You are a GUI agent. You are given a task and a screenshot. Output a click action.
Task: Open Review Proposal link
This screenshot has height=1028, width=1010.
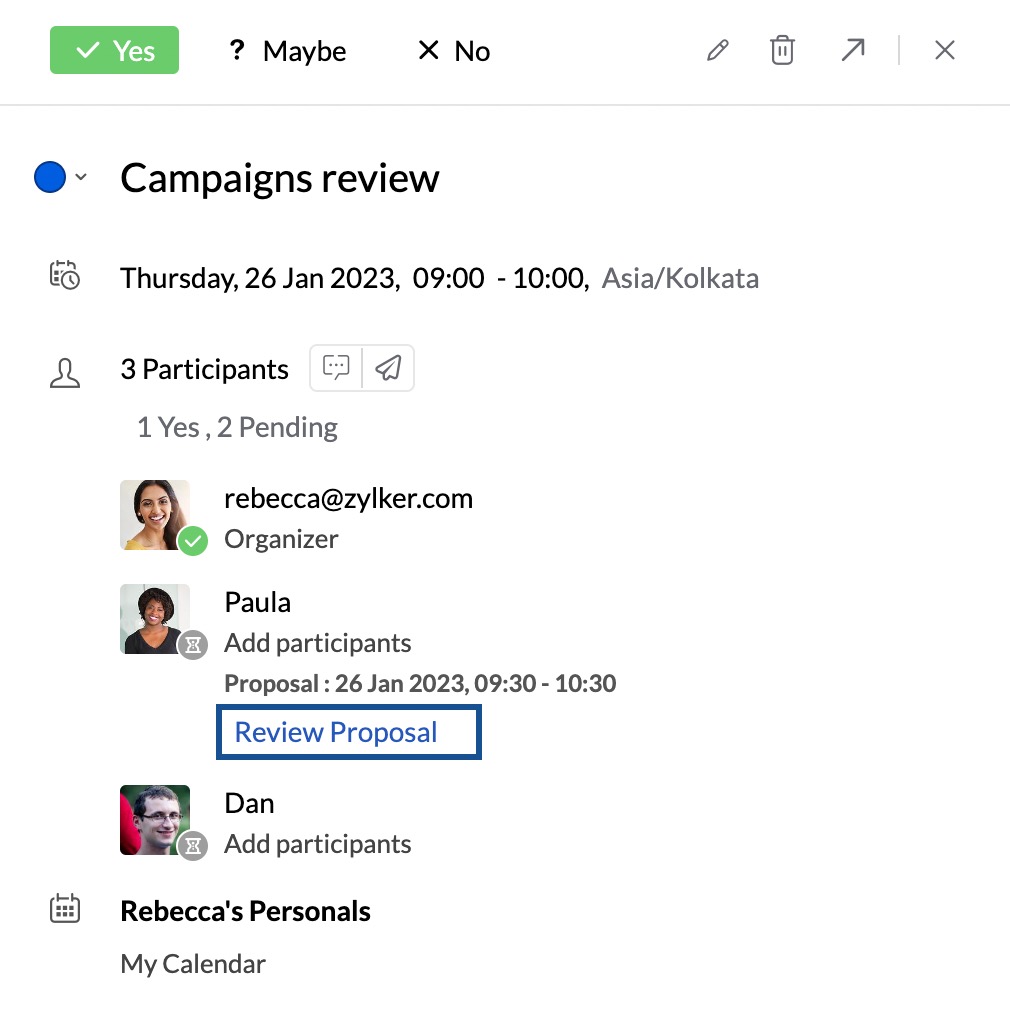pos(349,732)
